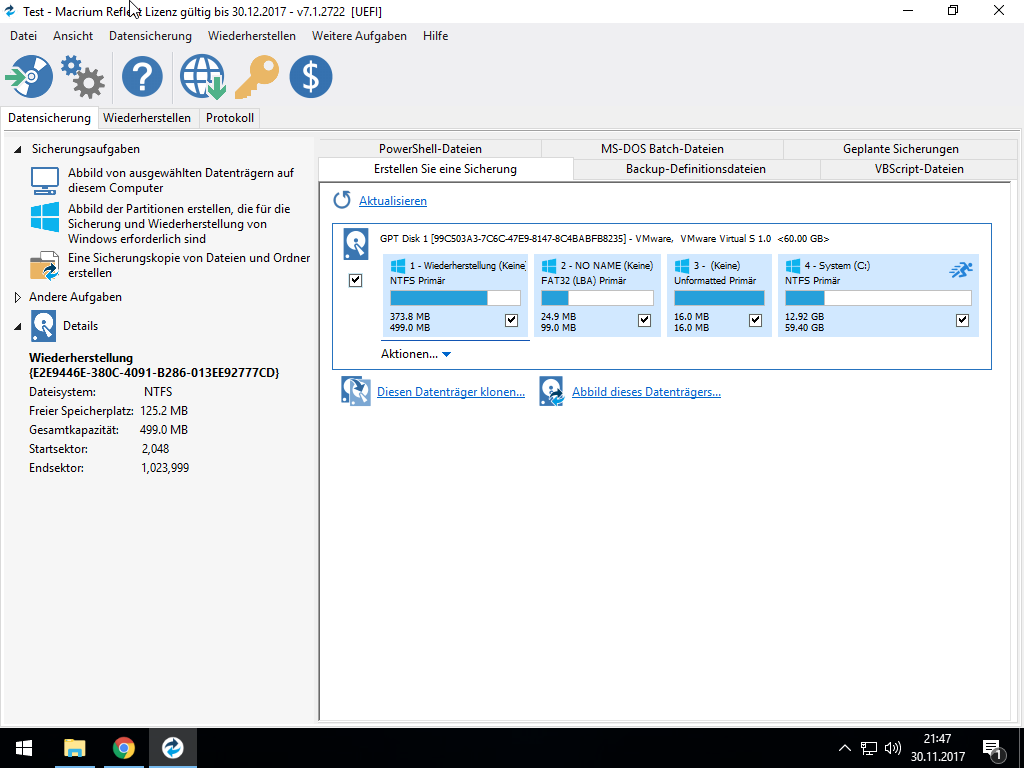
Task: Open settings via the gears toolbar icon
Action: coord(83,76)
